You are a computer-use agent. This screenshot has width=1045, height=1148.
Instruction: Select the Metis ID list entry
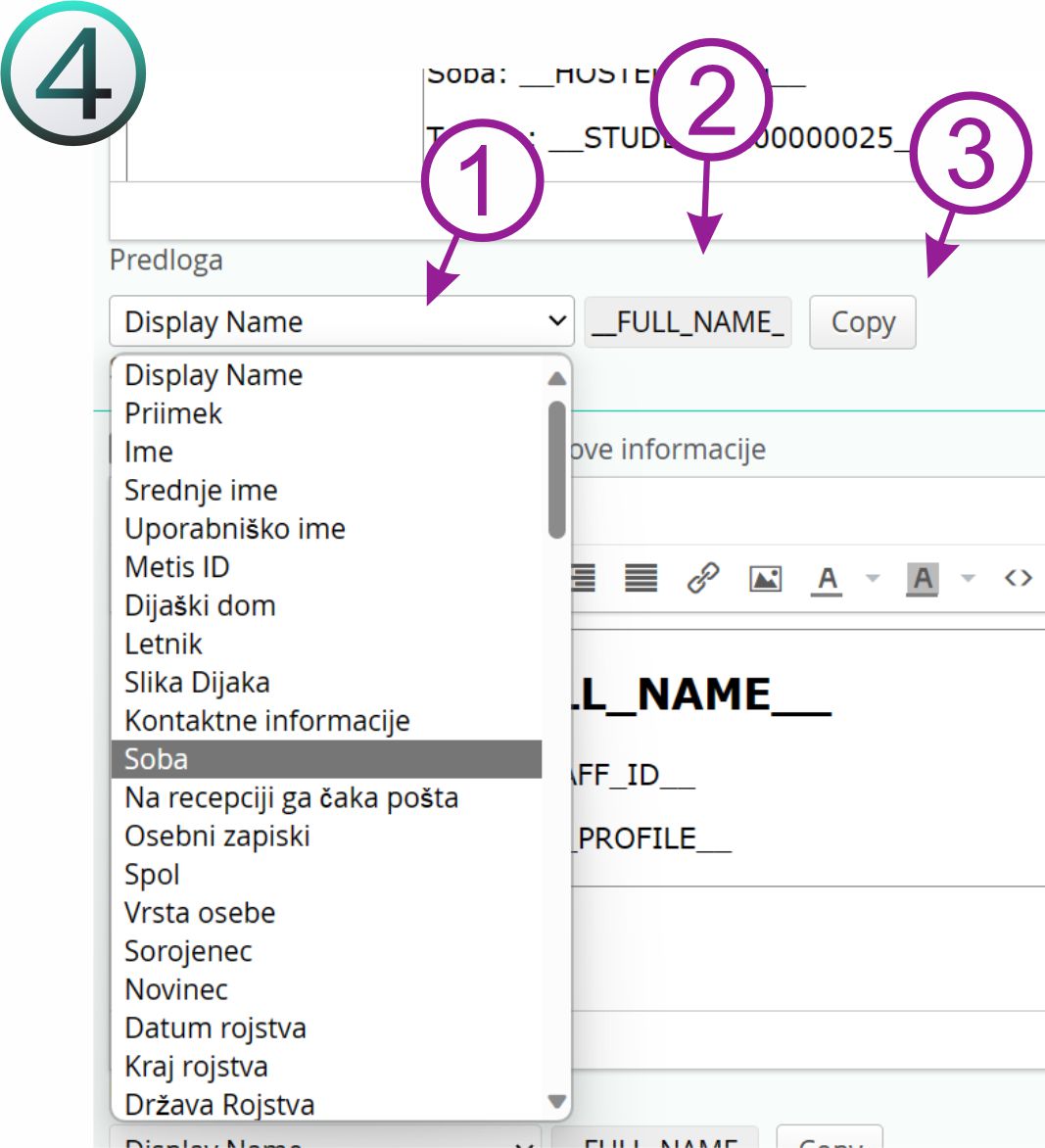(x=177, y=567)
